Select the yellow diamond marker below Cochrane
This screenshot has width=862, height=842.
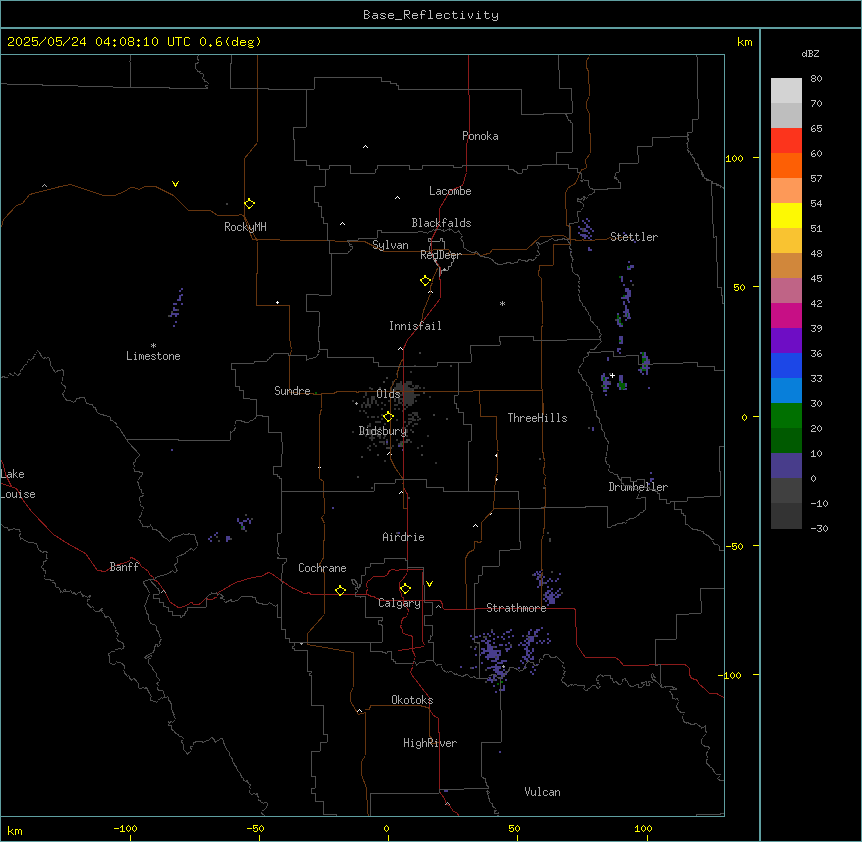[x=340, y=590]
